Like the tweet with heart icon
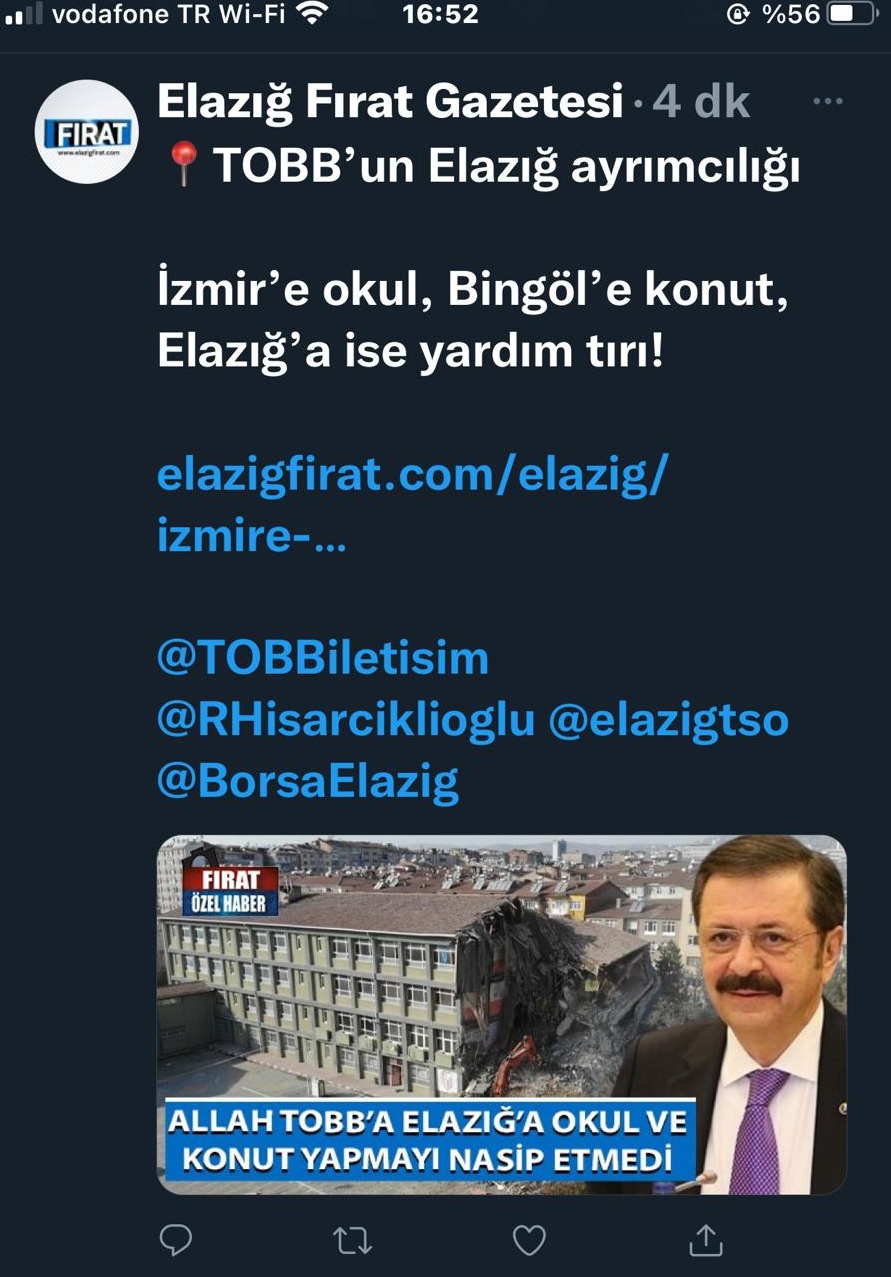The image size is (891, 1277). [529, 1241]
